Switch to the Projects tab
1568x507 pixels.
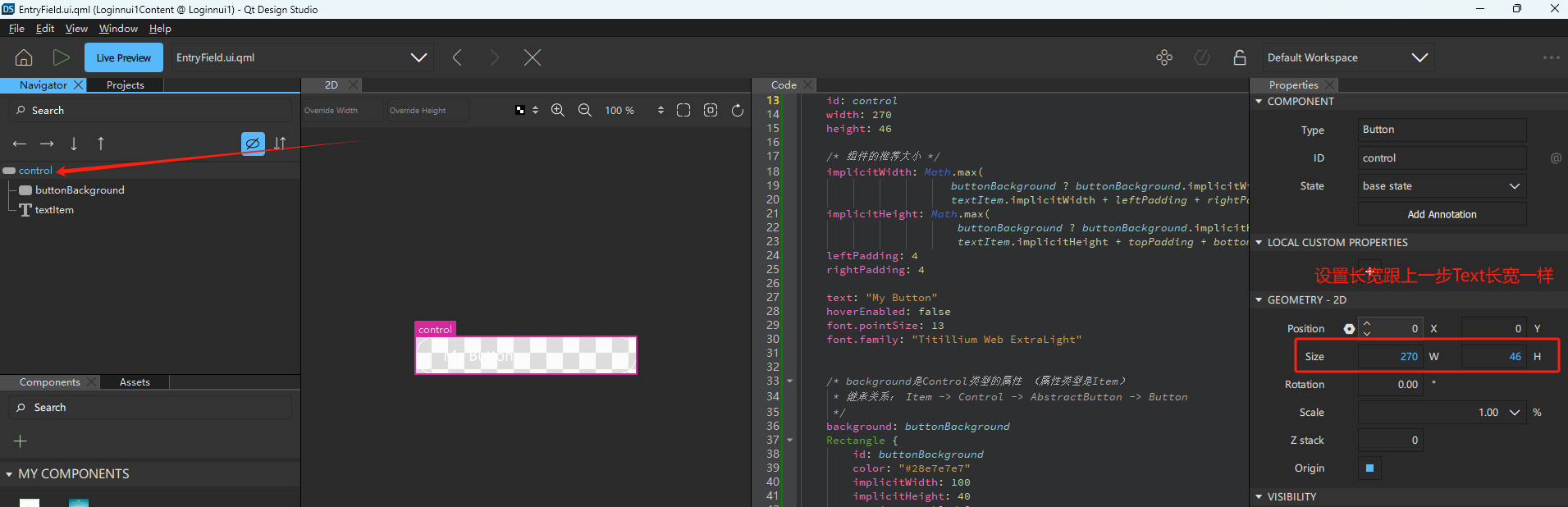[126, 84]
